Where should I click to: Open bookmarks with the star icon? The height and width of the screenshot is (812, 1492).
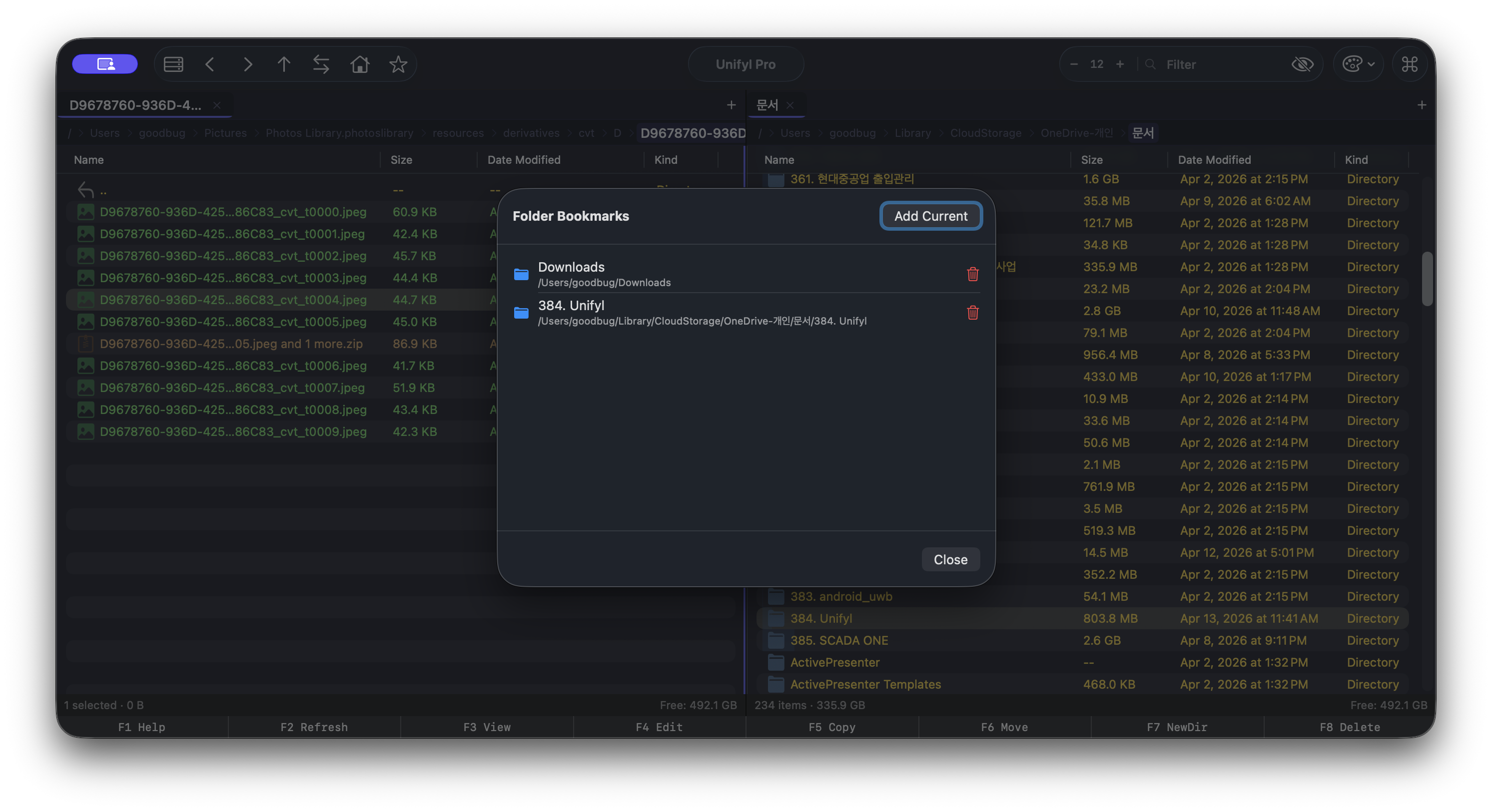[x=398, y=64]
